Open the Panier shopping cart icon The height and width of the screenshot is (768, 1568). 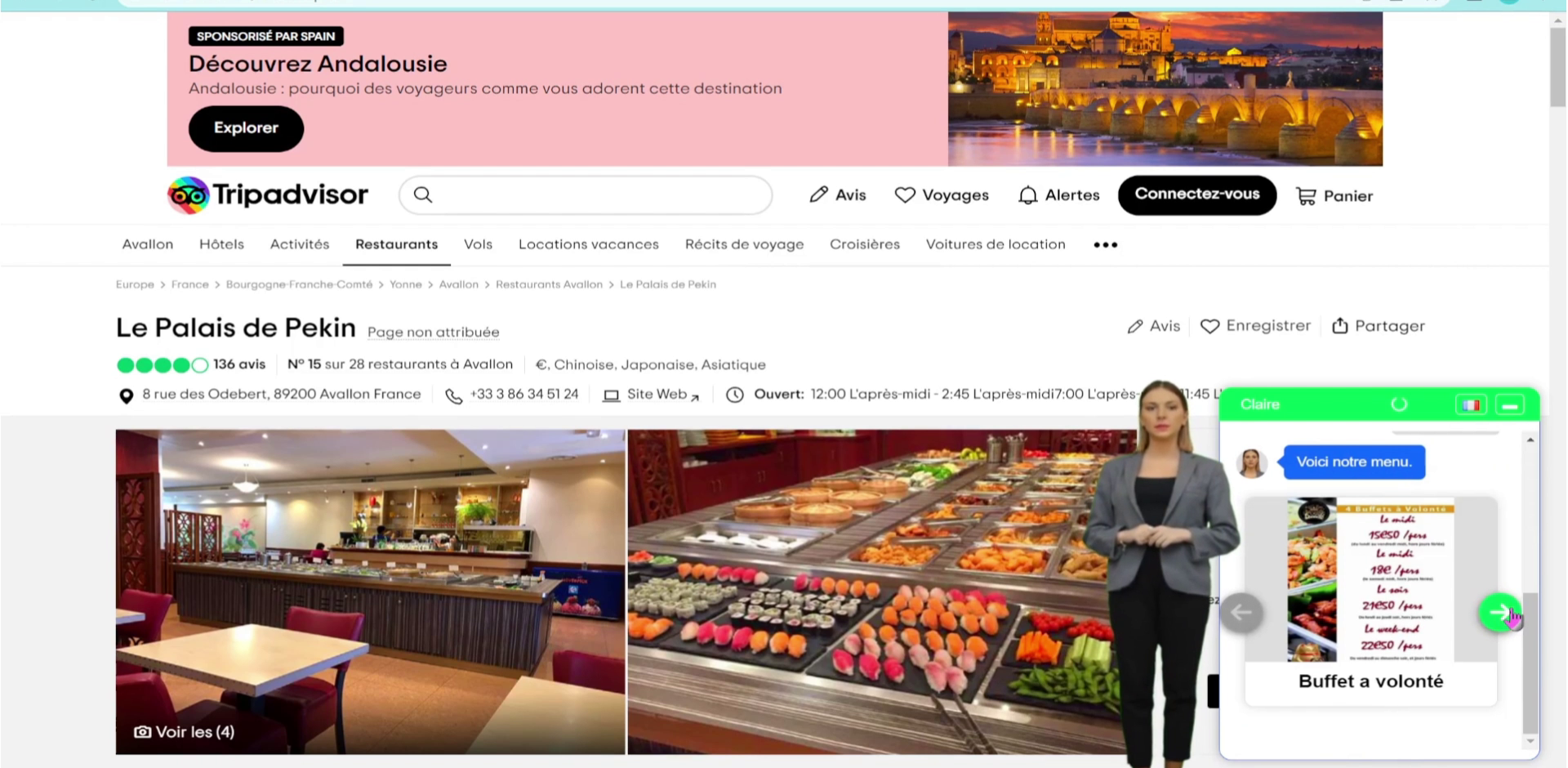pyautogui.click(x=1306, y=196)
